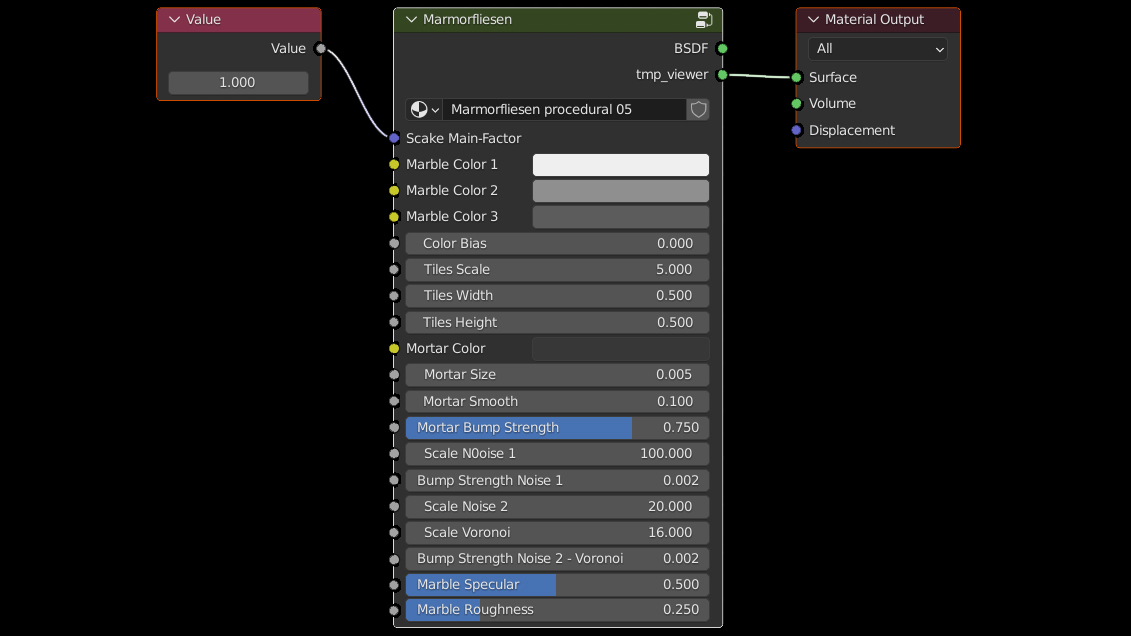Viewport: 1131px width, 636px height.
Task: Click the Value node output socket
Action: point(320,48)
